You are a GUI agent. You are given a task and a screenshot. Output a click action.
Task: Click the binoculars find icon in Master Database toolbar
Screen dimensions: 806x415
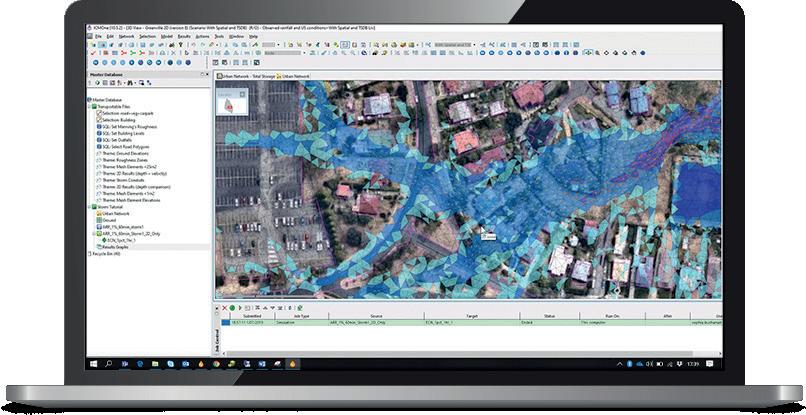[x=130, y=82]
